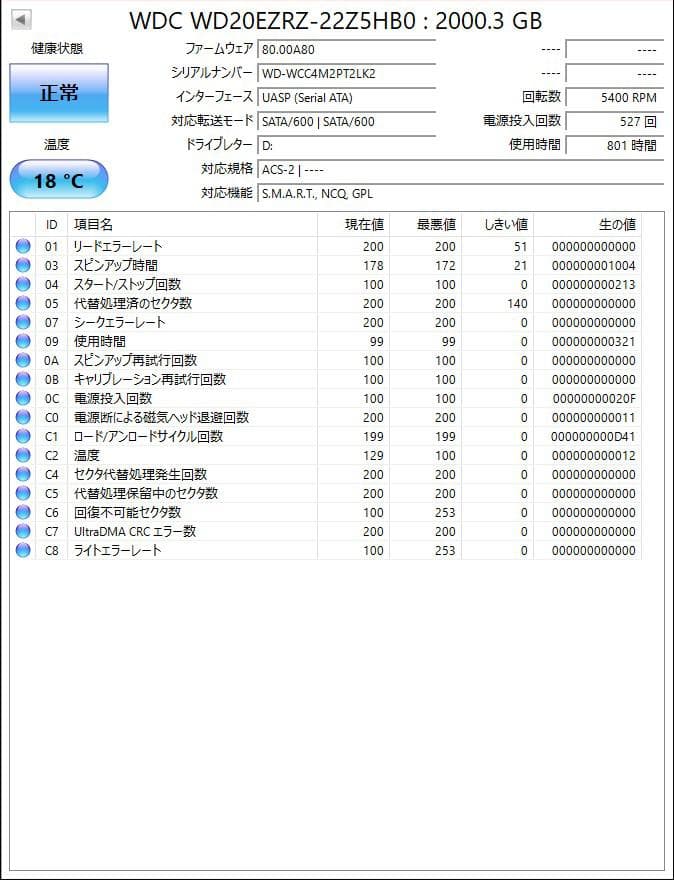Click the 健康状態 label
Image resolution: width=674 pixels, height=880 pixels.
tap(57, 49)
